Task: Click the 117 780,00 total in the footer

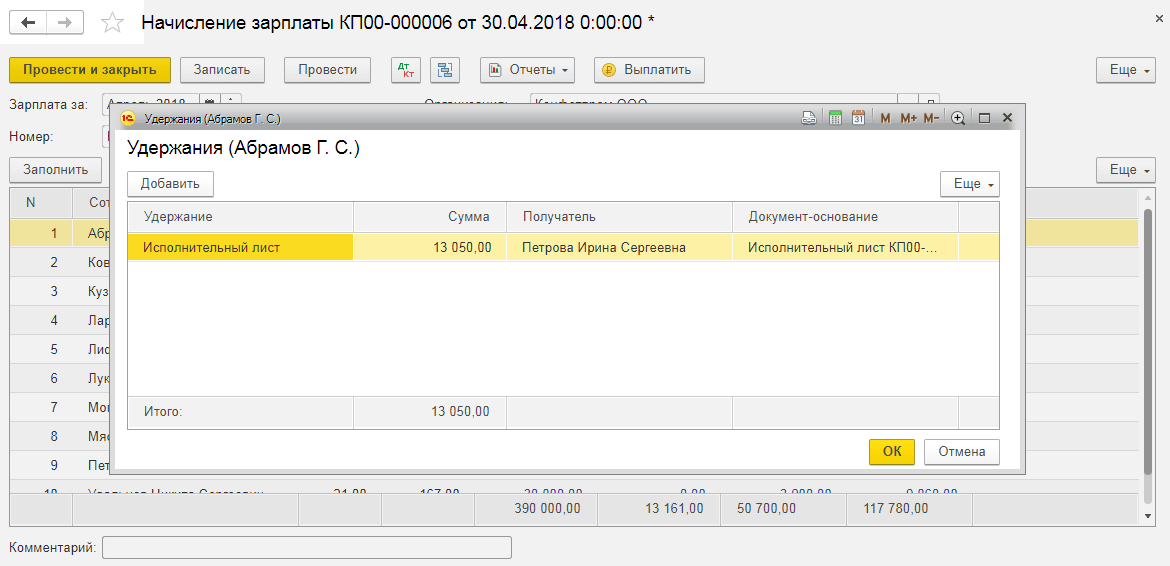Action: pos(894,509)
